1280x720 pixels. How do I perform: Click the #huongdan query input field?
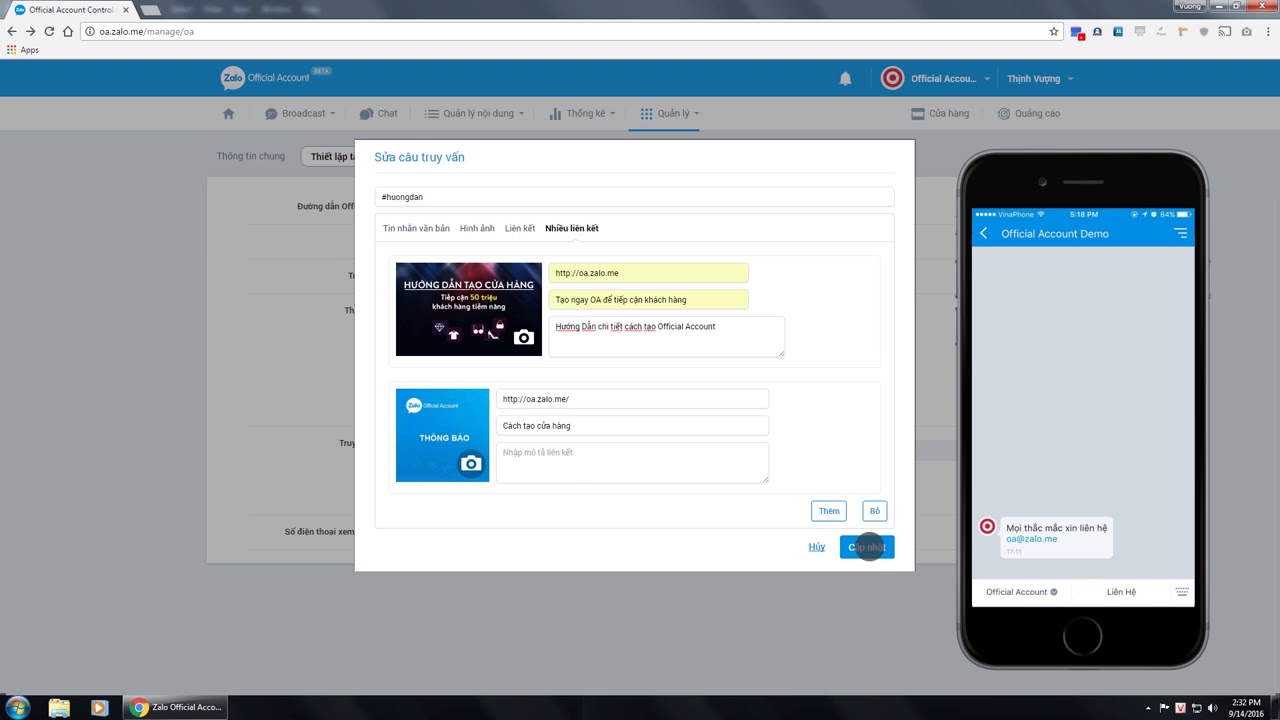[x=634, y=197]
